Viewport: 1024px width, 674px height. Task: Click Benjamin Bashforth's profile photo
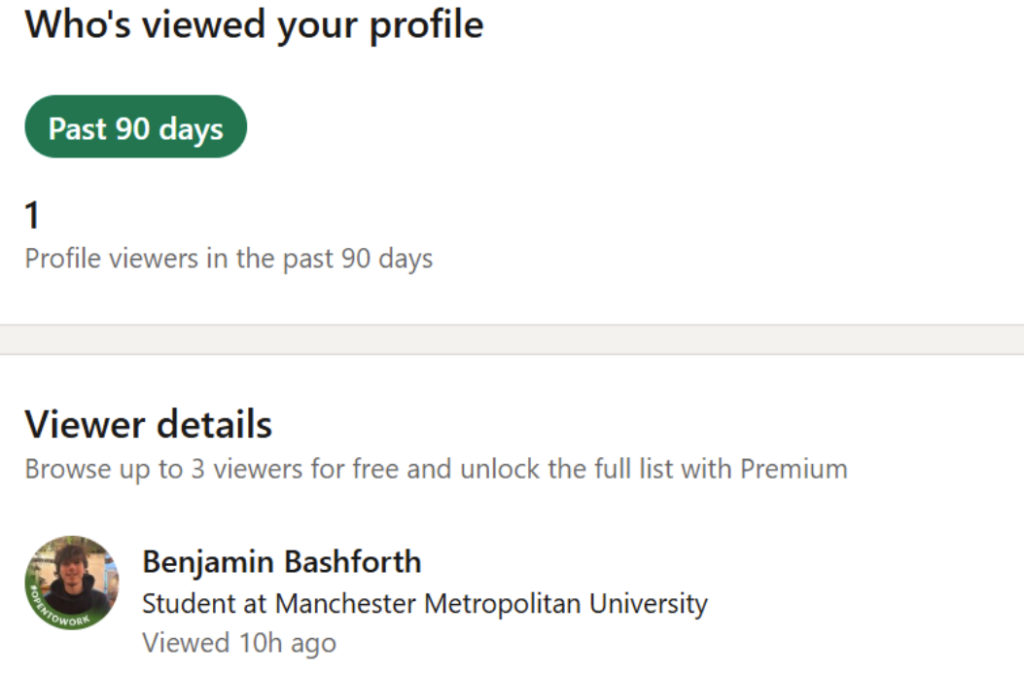coord(73,578)
